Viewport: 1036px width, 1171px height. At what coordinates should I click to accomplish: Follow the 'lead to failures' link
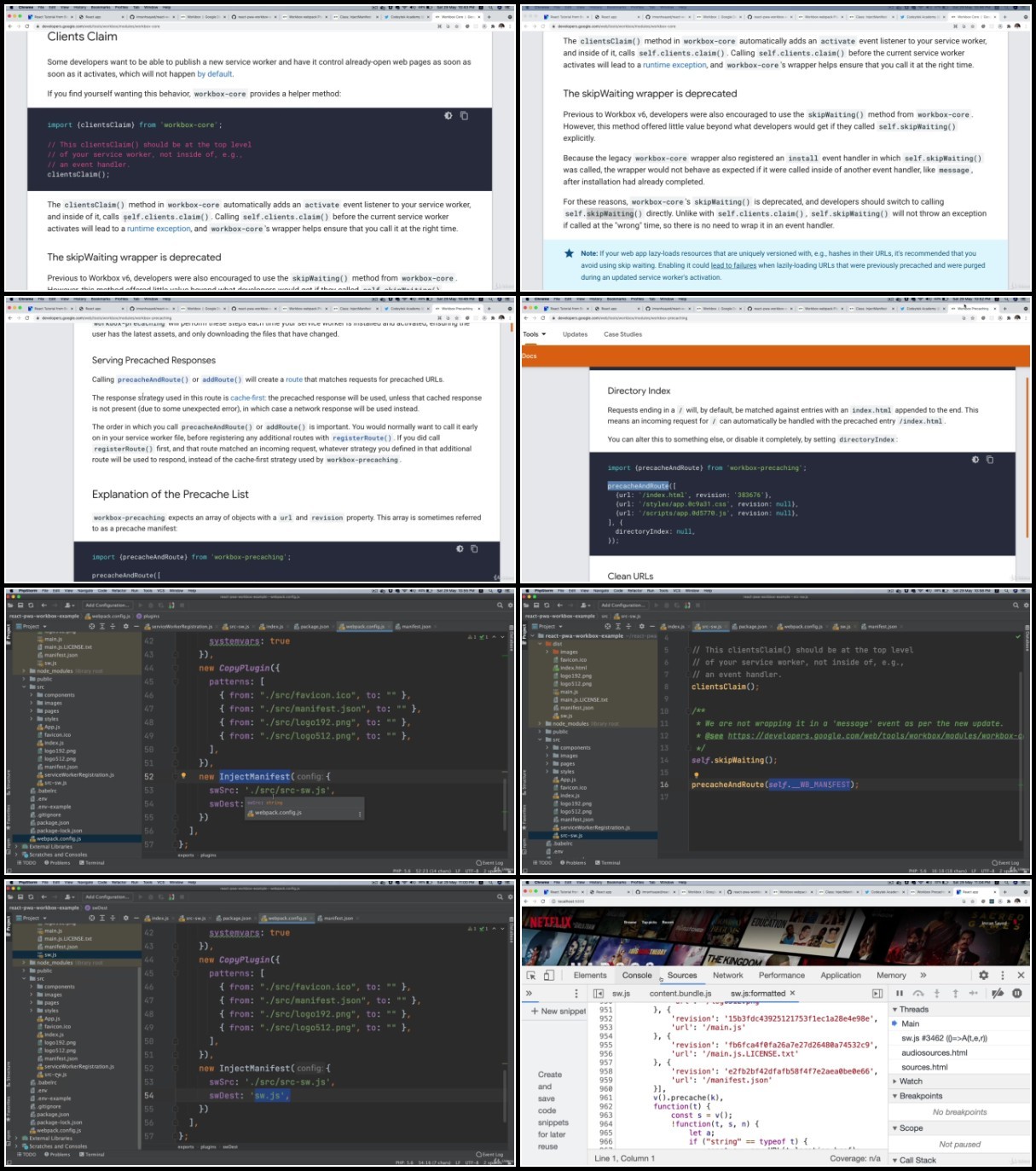tap(733, 265)
